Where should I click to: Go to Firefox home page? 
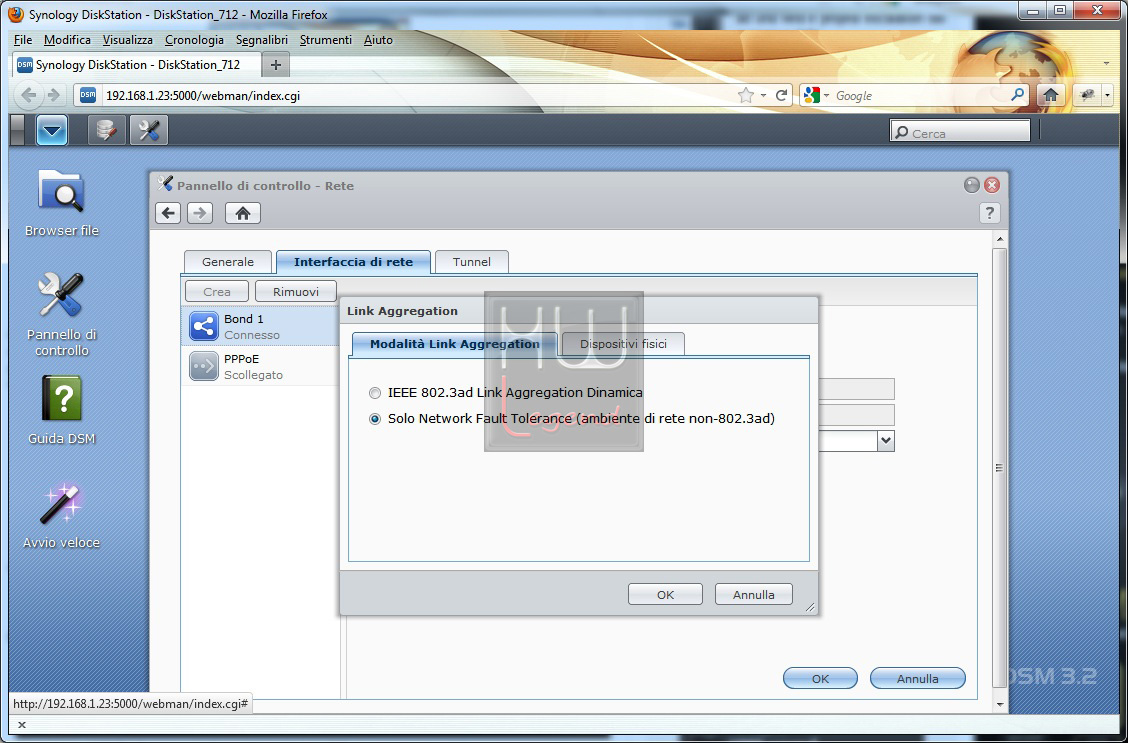click(1051, 95)
